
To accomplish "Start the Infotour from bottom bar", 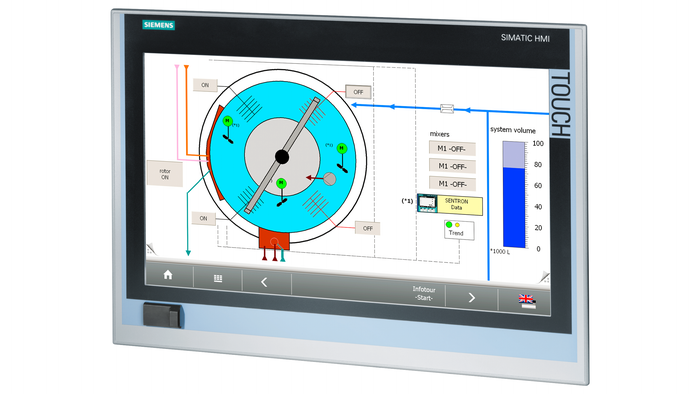I will click(423, 294).
